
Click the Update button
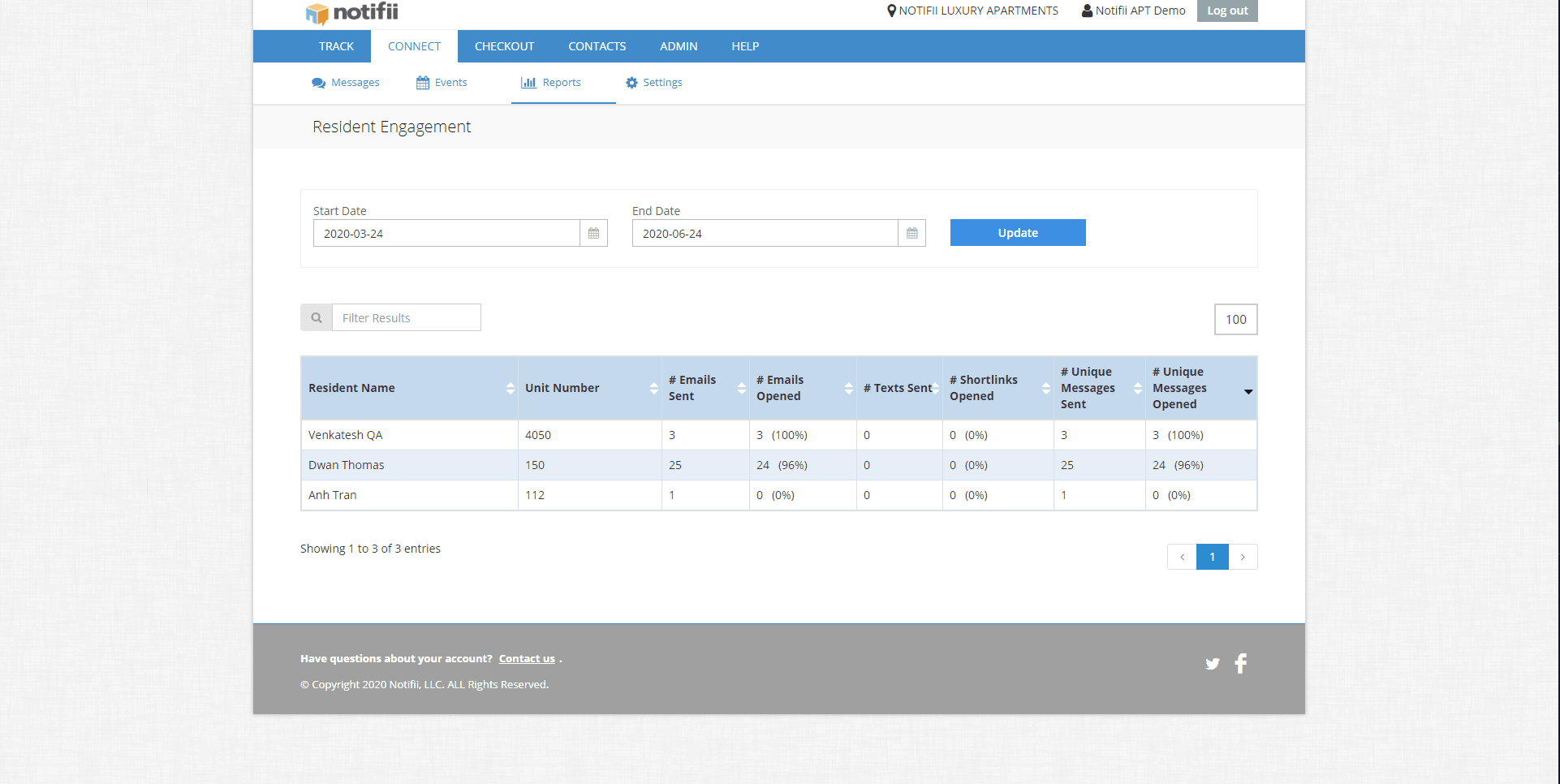(1017, 233)
